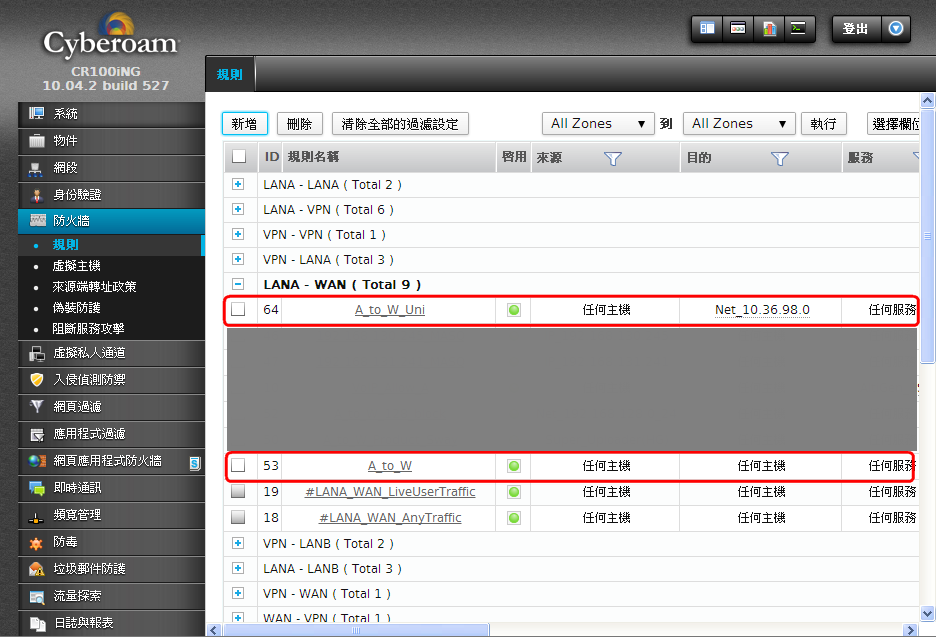
Task: Check the box for rule 64
Action: pos(238,309)
